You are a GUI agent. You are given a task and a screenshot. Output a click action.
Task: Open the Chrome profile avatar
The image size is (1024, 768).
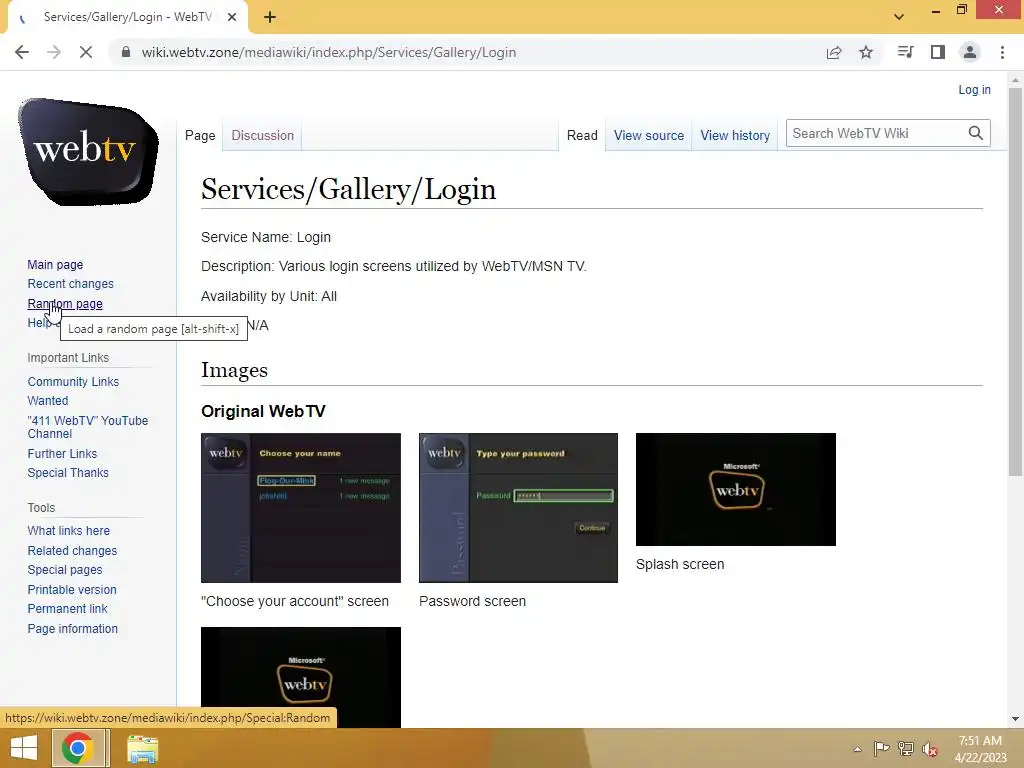[x=970, y=52]
